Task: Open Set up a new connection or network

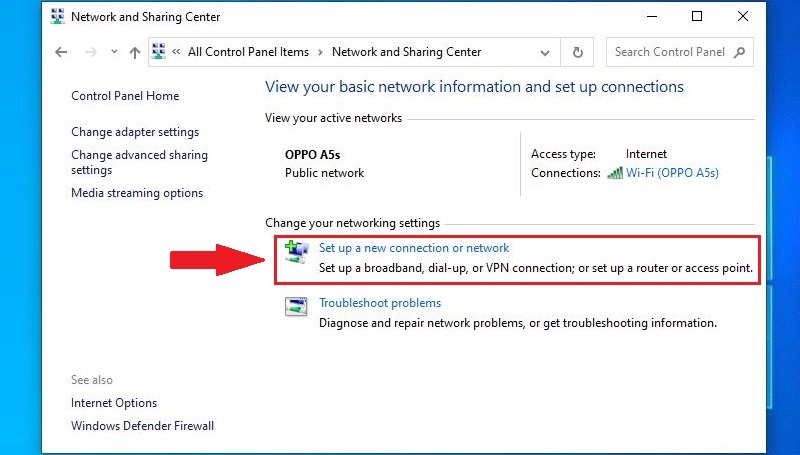Action: (x=414, y=248)
